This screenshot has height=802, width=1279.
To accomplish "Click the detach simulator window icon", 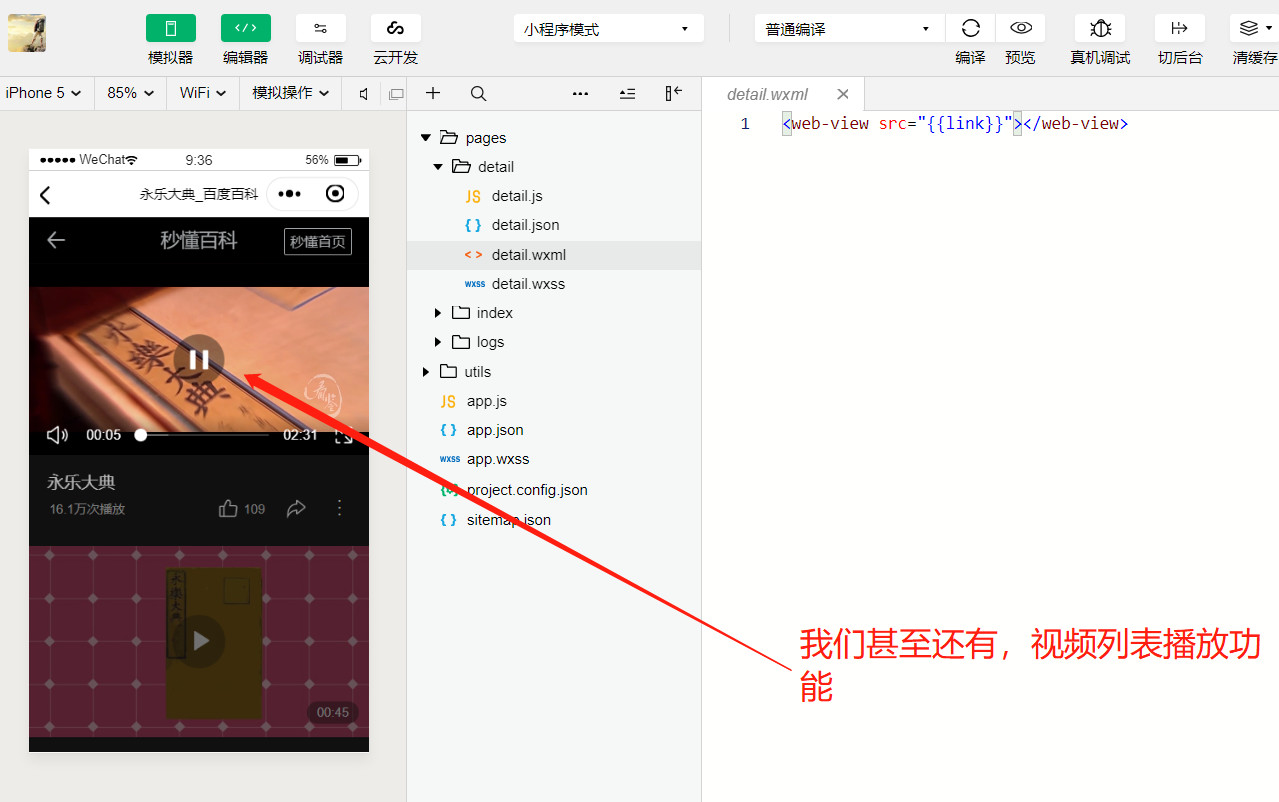I will [396, 94].
